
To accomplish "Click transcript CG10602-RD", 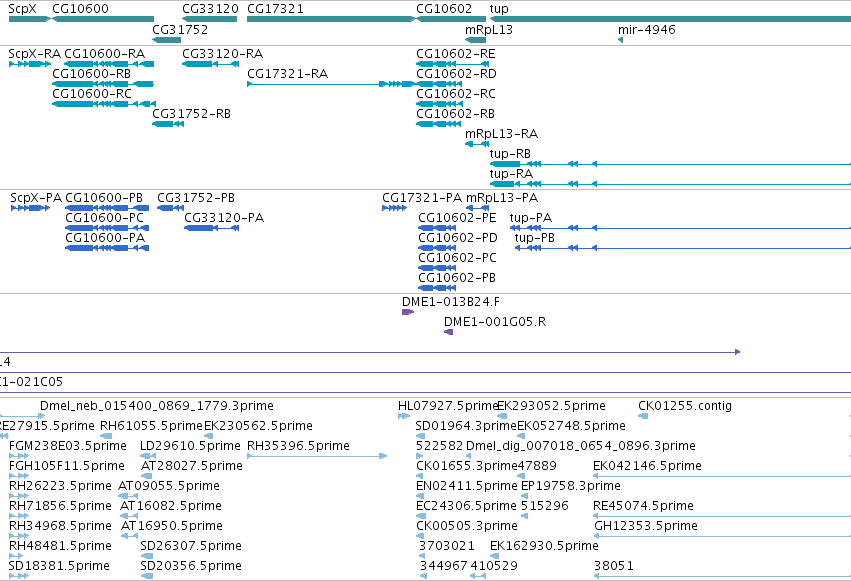I will click(439, 84).
